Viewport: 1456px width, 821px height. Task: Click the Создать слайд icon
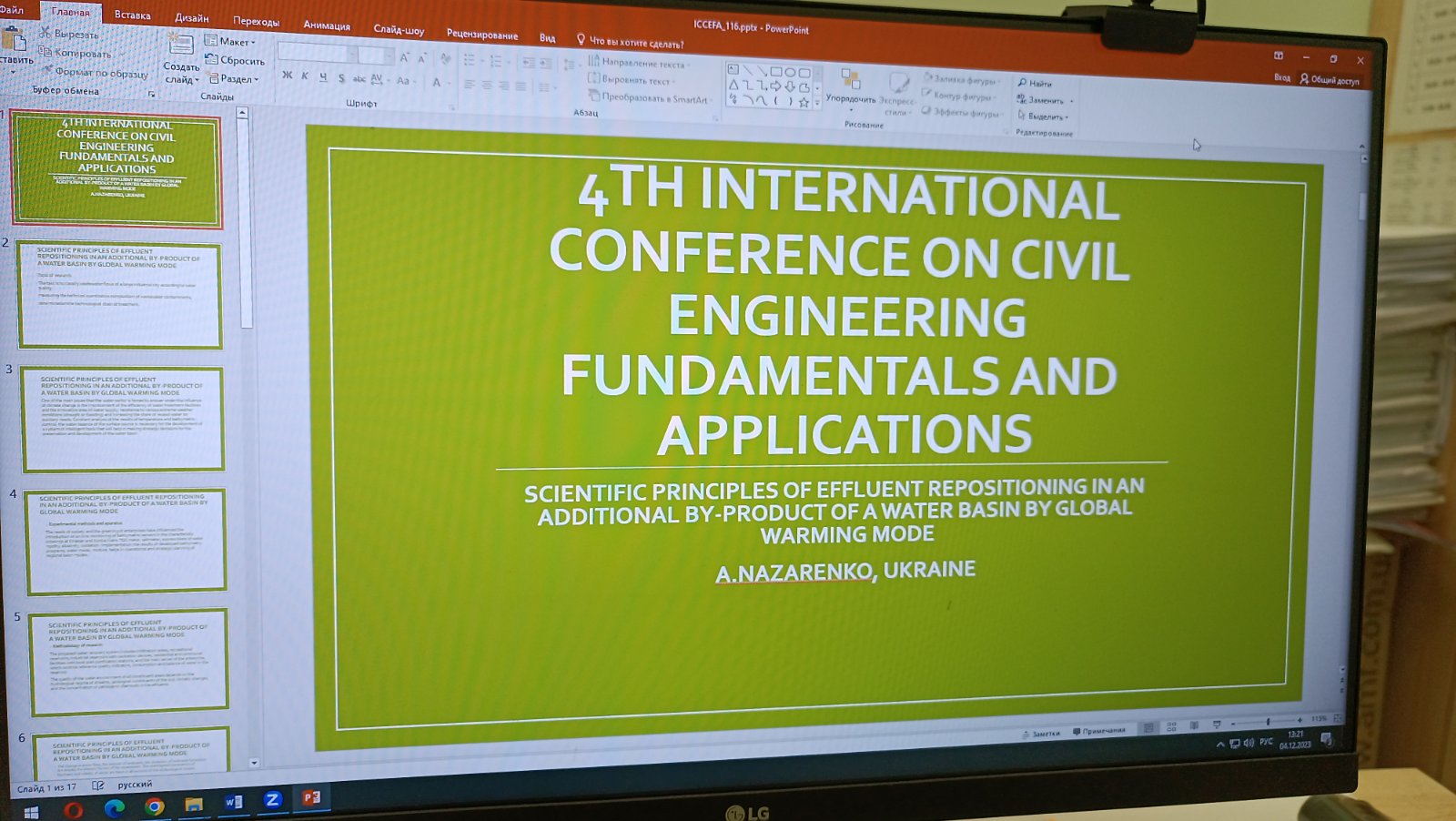180,45
